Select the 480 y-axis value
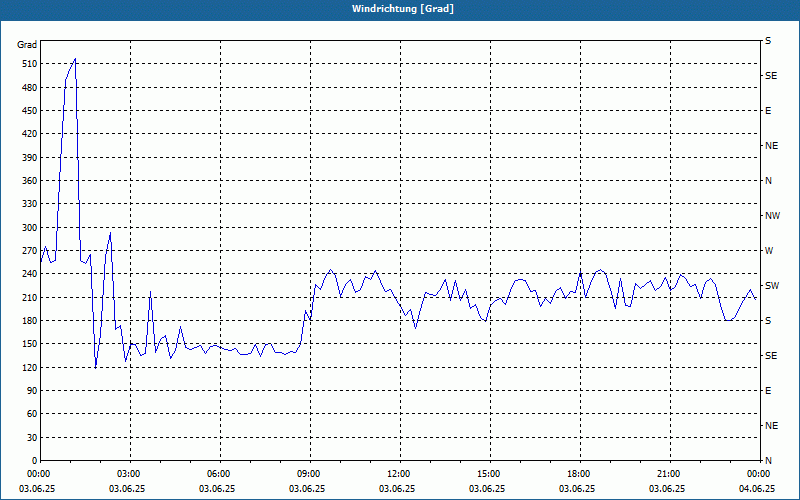The height and width of the screenshot is (500, 800). (x=30, y=88)
